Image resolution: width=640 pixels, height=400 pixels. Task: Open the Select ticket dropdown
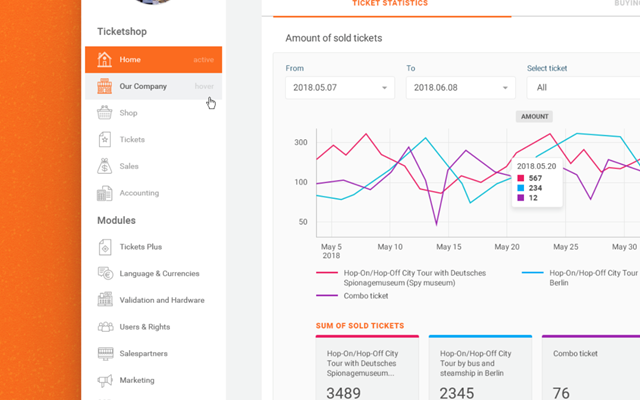583,88
